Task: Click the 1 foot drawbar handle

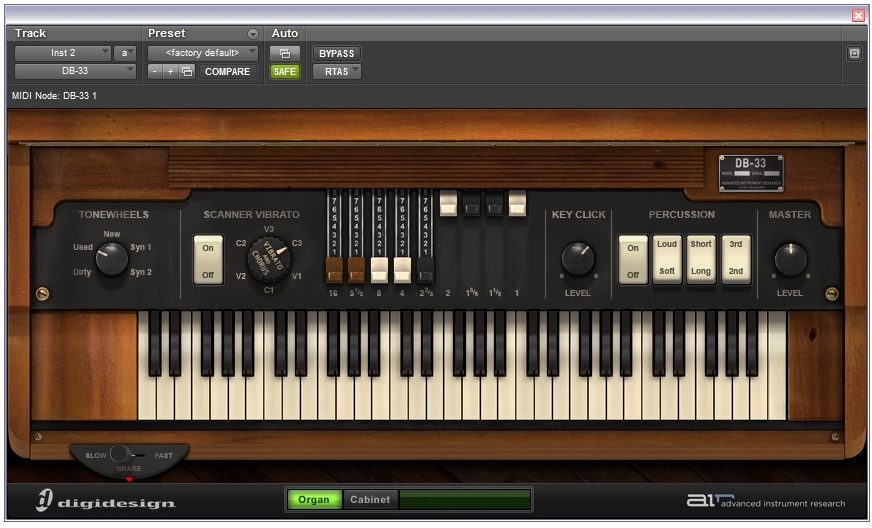Action: (x=517, y=203)
